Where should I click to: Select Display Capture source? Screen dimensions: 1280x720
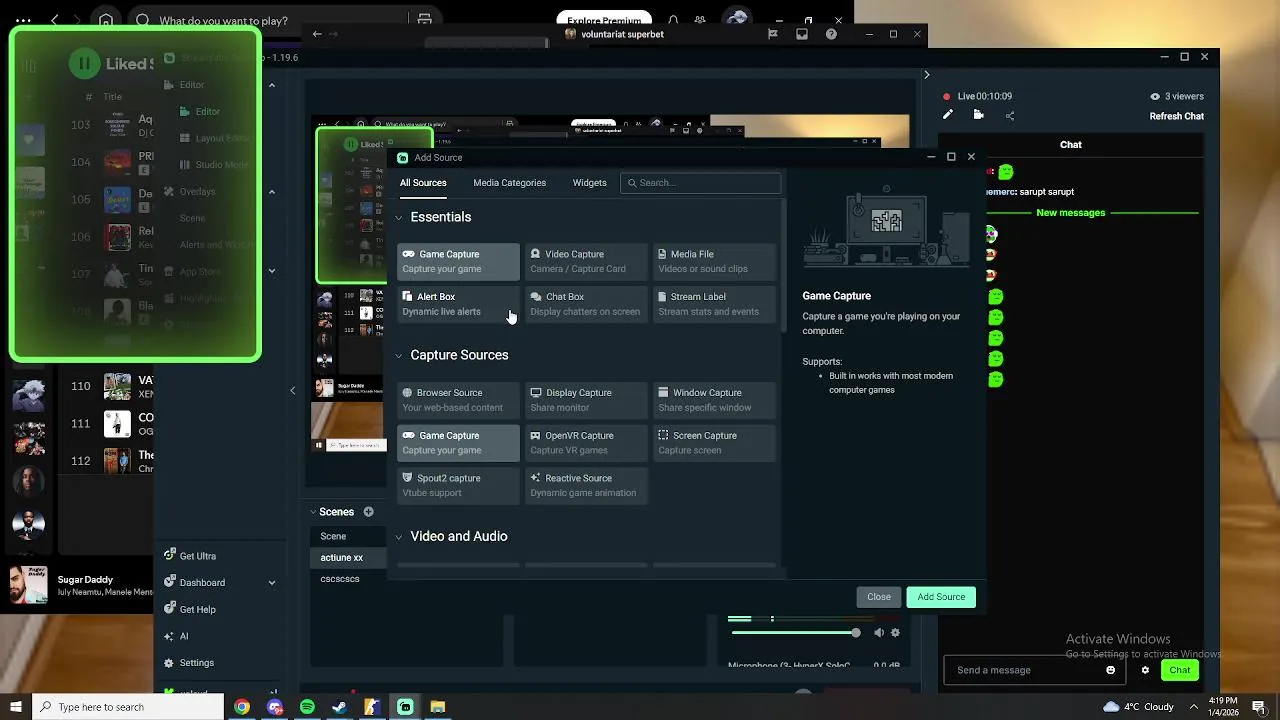pyautogui.click(x=586, y=400)
